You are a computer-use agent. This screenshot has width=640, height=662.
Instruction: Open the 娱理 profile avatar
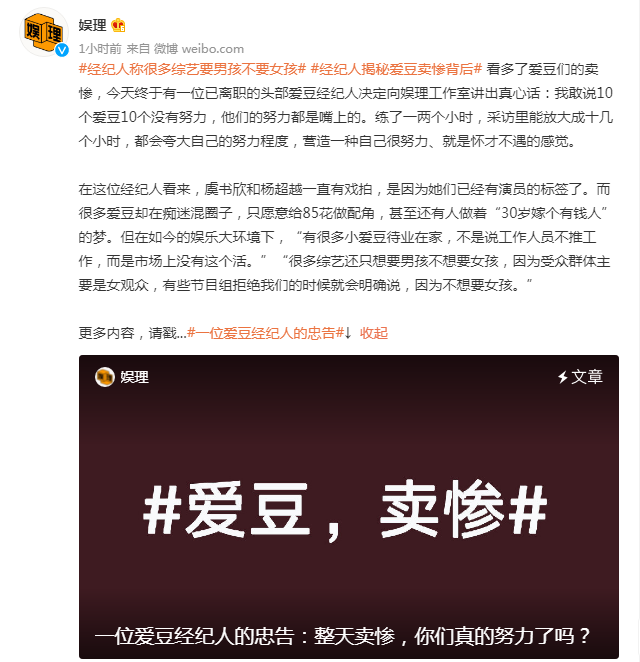(43, 33)
